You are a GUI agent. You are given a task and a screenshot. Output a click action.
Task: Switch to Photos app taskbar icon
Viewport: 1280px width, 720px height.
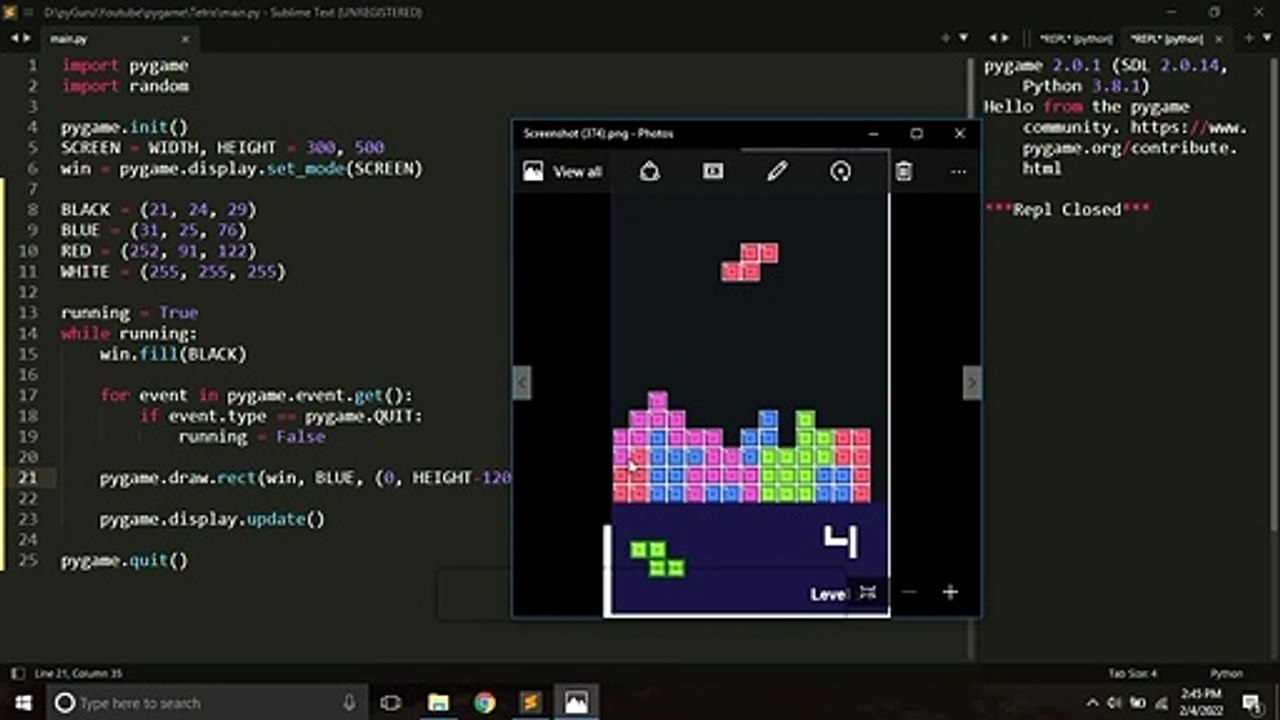(x=576, y=703)
